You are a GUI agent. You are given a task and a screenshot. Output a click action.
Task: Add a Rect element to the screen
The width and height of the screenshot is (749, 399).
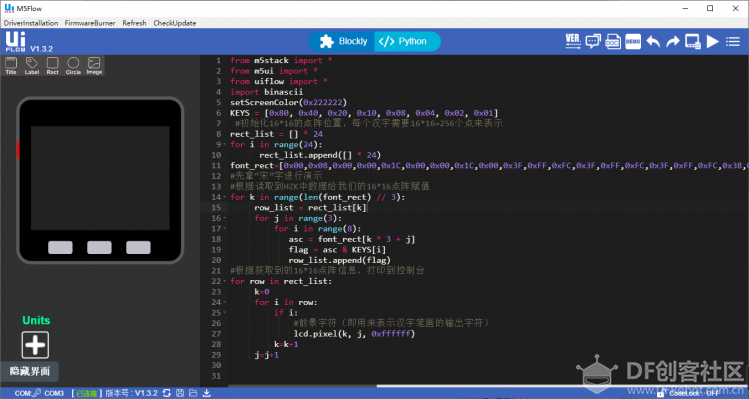click(x=53, y=65)
